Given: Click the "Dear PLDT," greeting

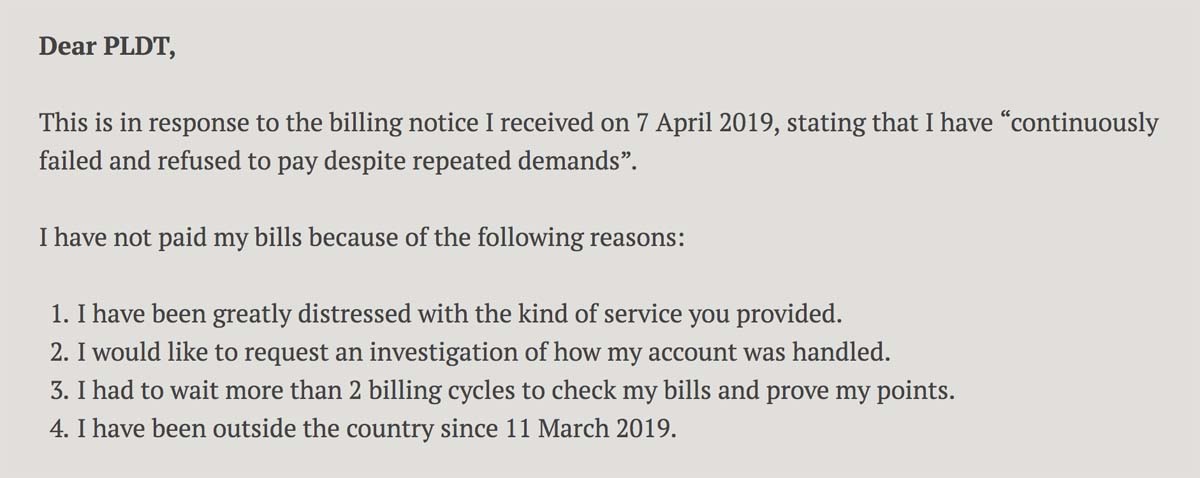Looking at the screenshot, I should [x=107, y=48].
